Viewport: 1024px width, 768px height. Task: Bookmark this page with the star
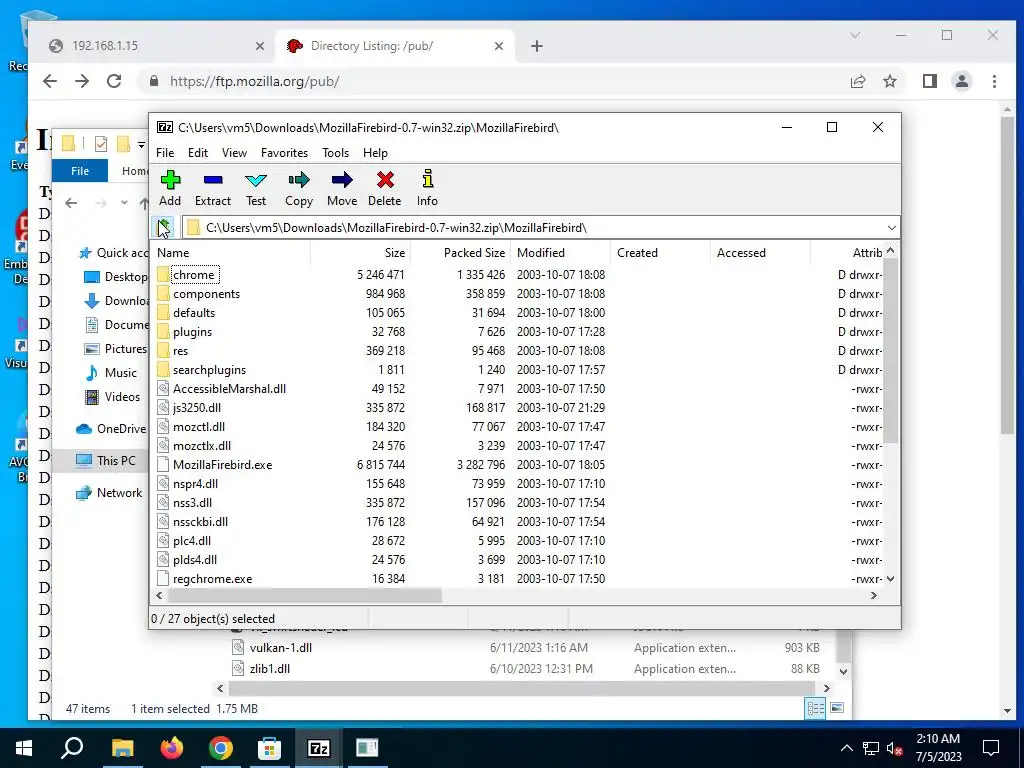889,81
